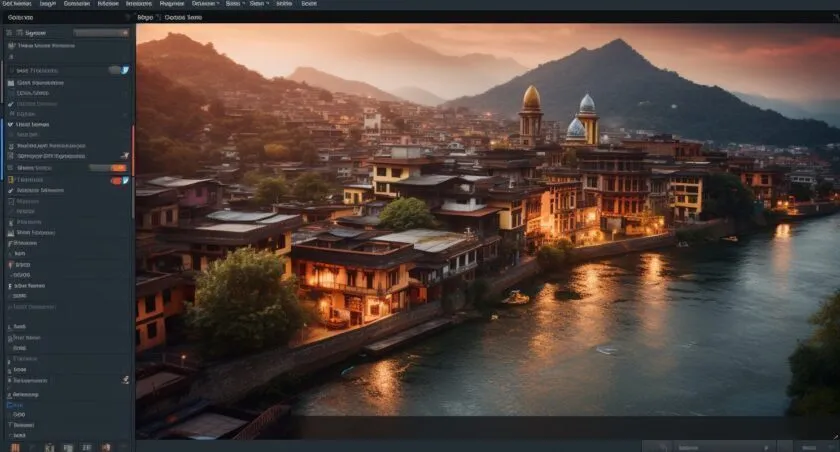The image size is (840, 452).
Task: Click the orange vertical scrollbar beside panel
Action: click(x=133, y=149)
